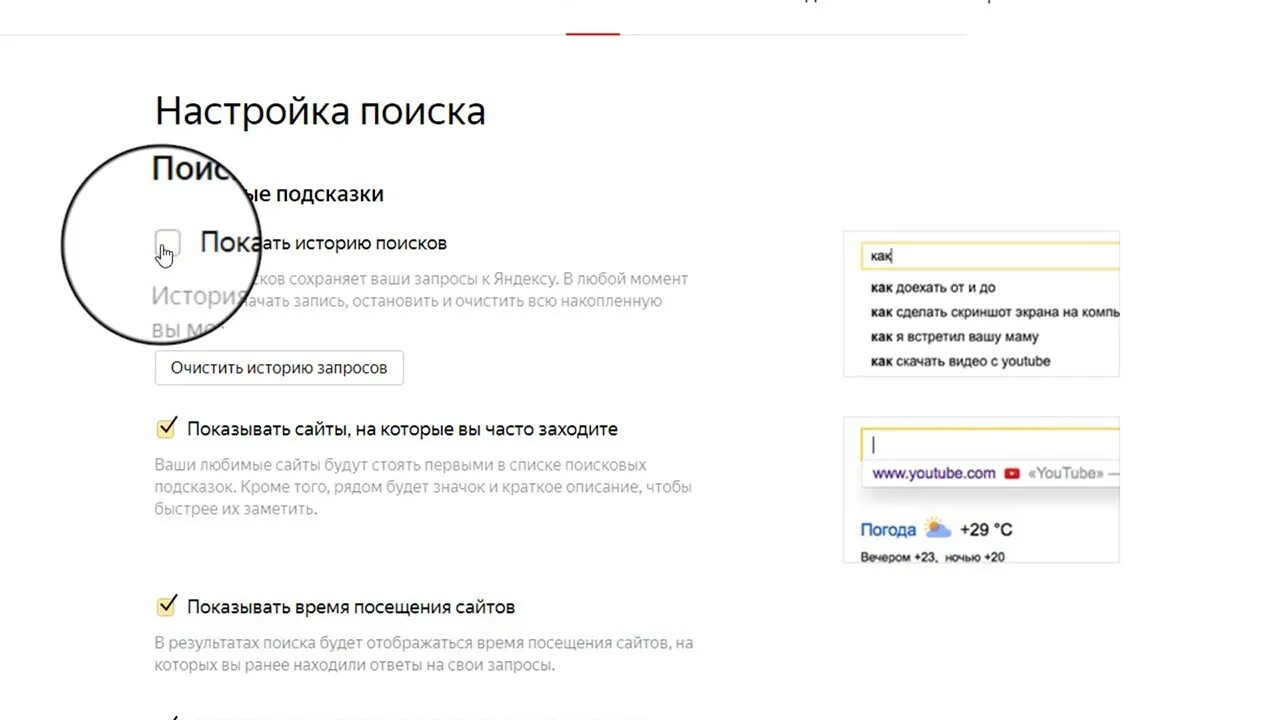Choose suggestion "как скачать видео с youtube"
Image resolution: width=1280 pixels, height=720 pixels.
point(960,361)
